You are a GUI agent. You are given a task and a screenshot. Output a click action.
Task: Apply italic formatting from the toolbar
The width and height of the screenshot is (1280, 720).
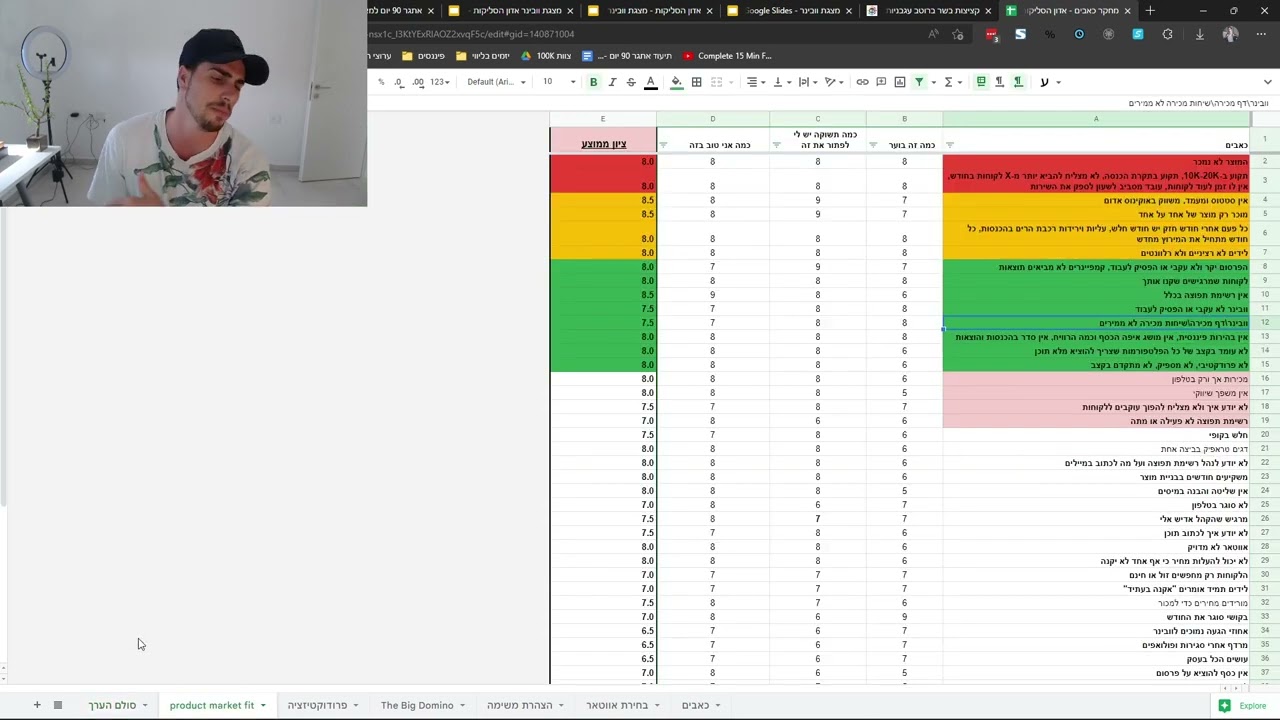(x=612, y=82)
